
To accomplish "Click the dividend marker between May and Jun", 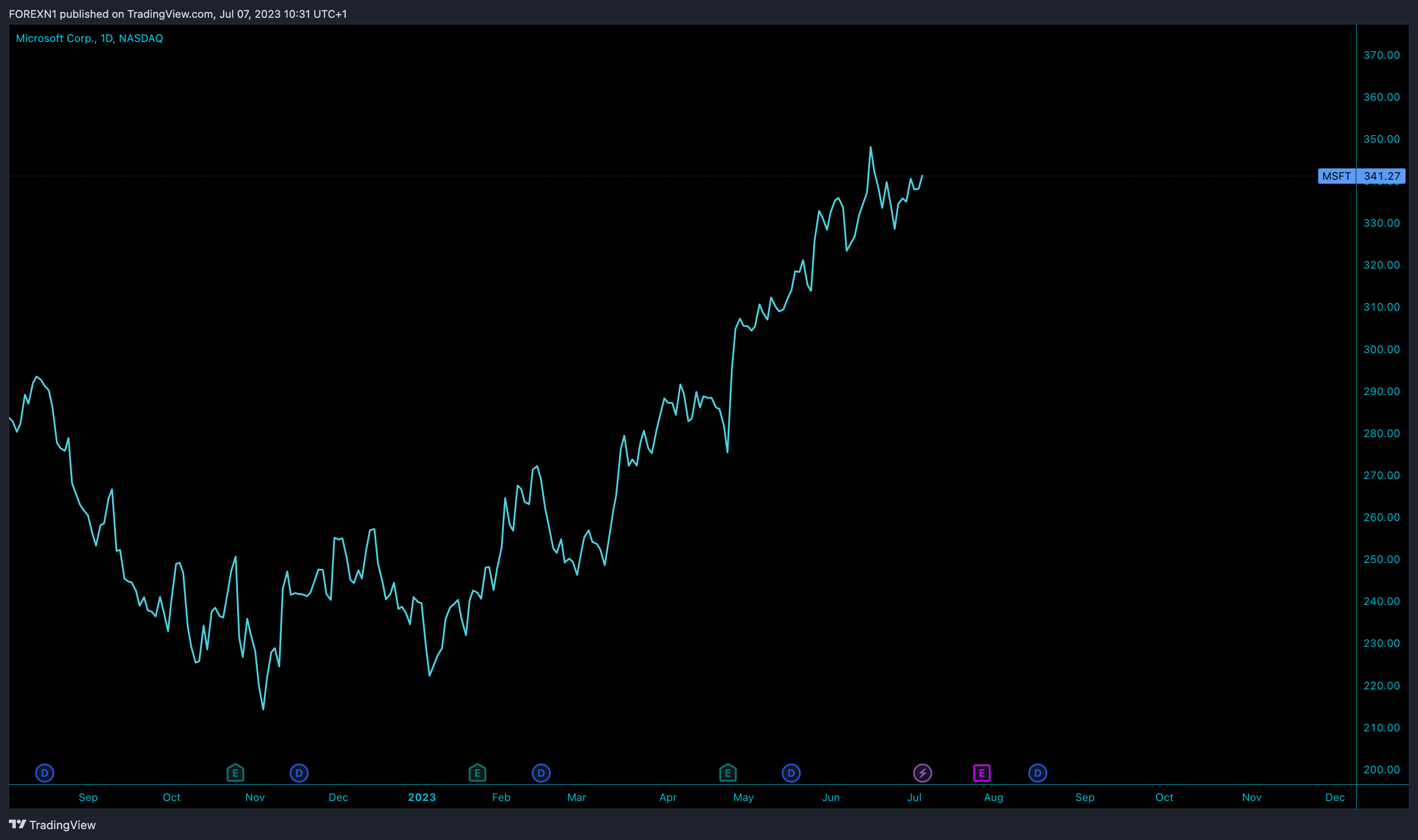I will pos(791,773).
